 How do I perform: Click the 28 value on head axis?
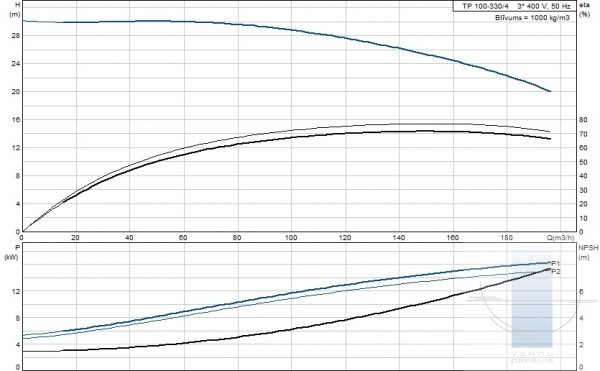(15, 36)
